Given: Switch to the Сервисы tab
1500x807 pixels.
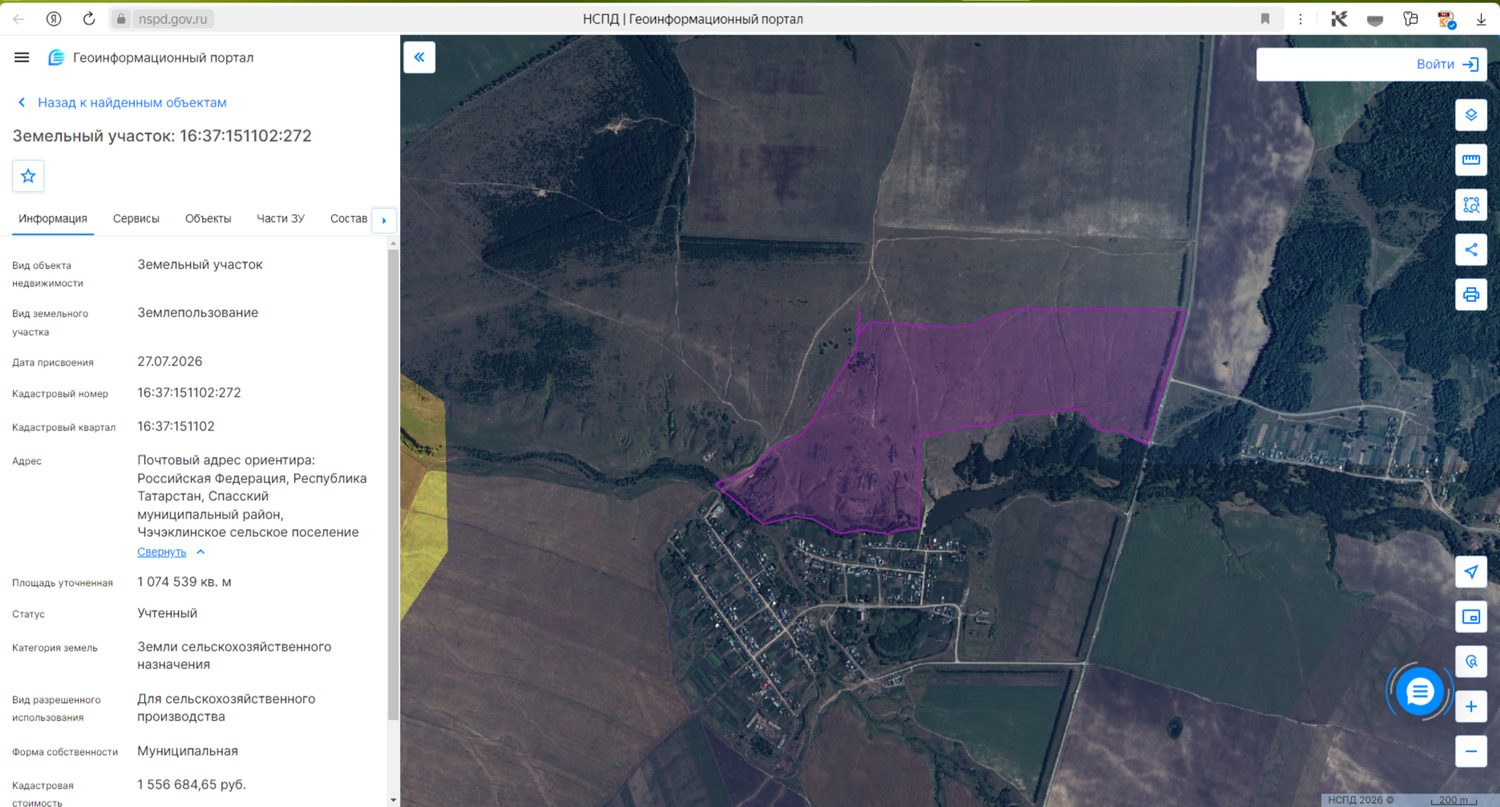Looking at the screenshot, I should [136, 218].
